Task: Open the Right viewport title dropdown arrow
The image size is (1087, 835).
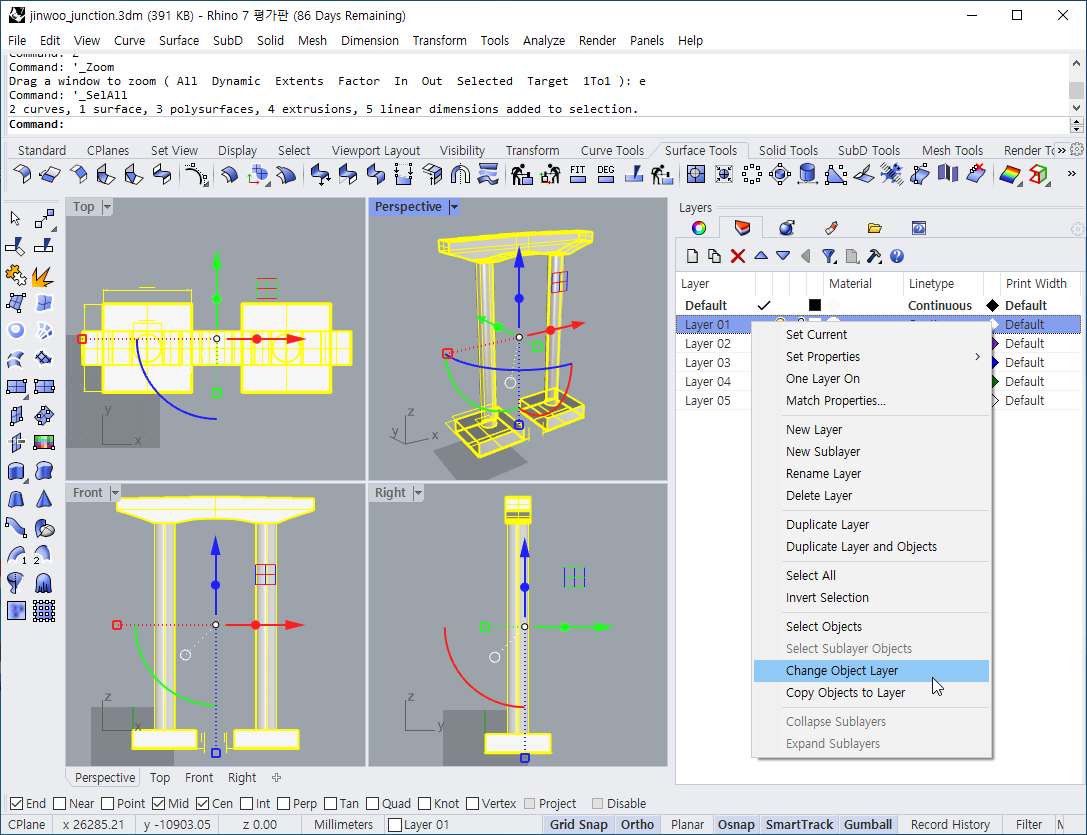Action: click(x=417, y=492)
